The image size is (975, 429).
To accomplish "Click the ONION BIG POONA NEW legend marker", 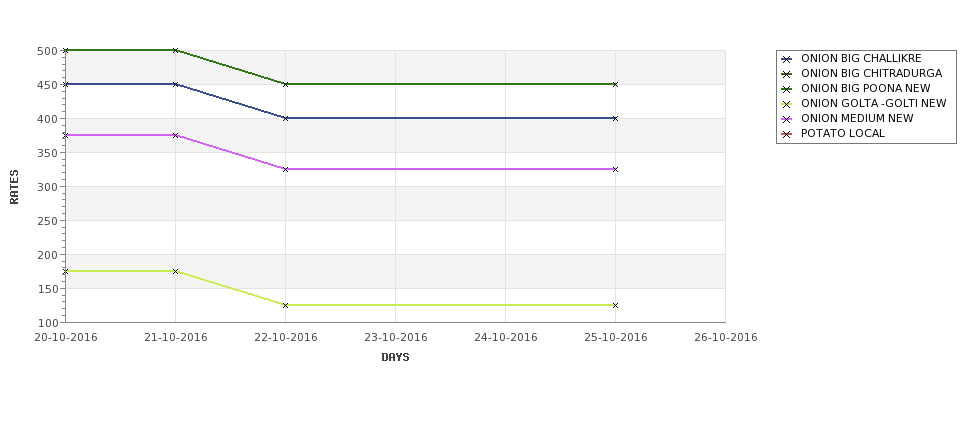I will 787,89.
